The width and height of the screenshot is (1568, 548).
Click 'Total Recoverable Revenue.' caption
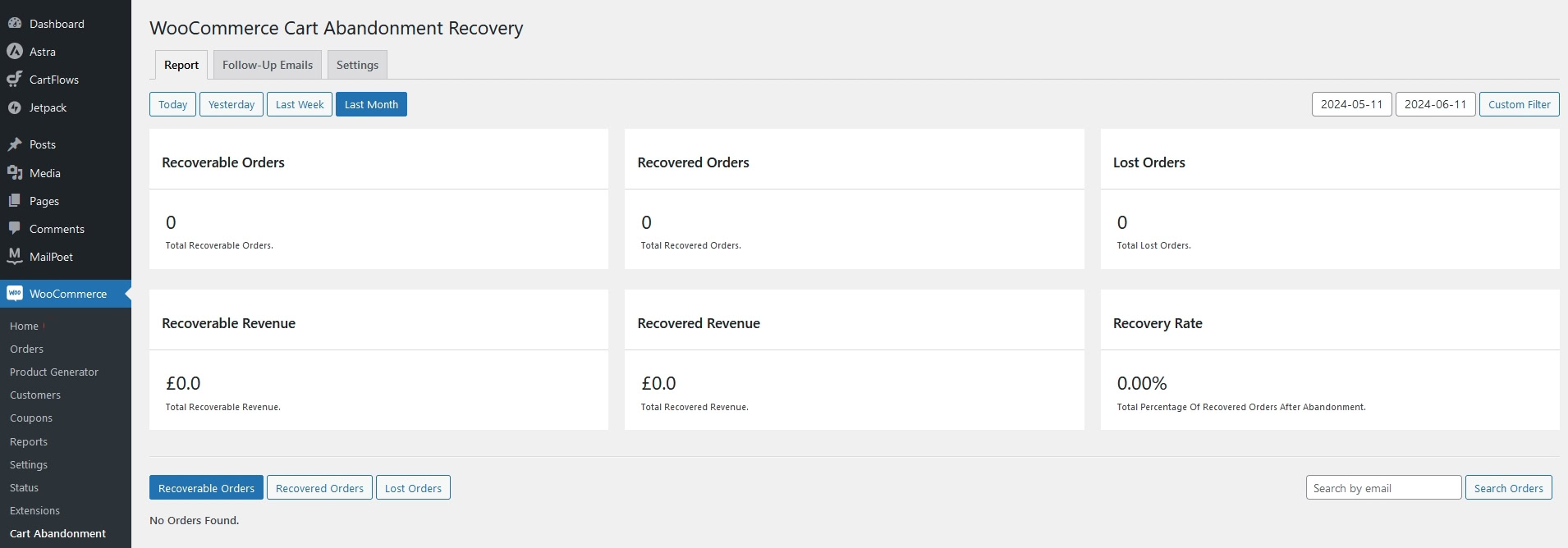[x=222, y=407]
